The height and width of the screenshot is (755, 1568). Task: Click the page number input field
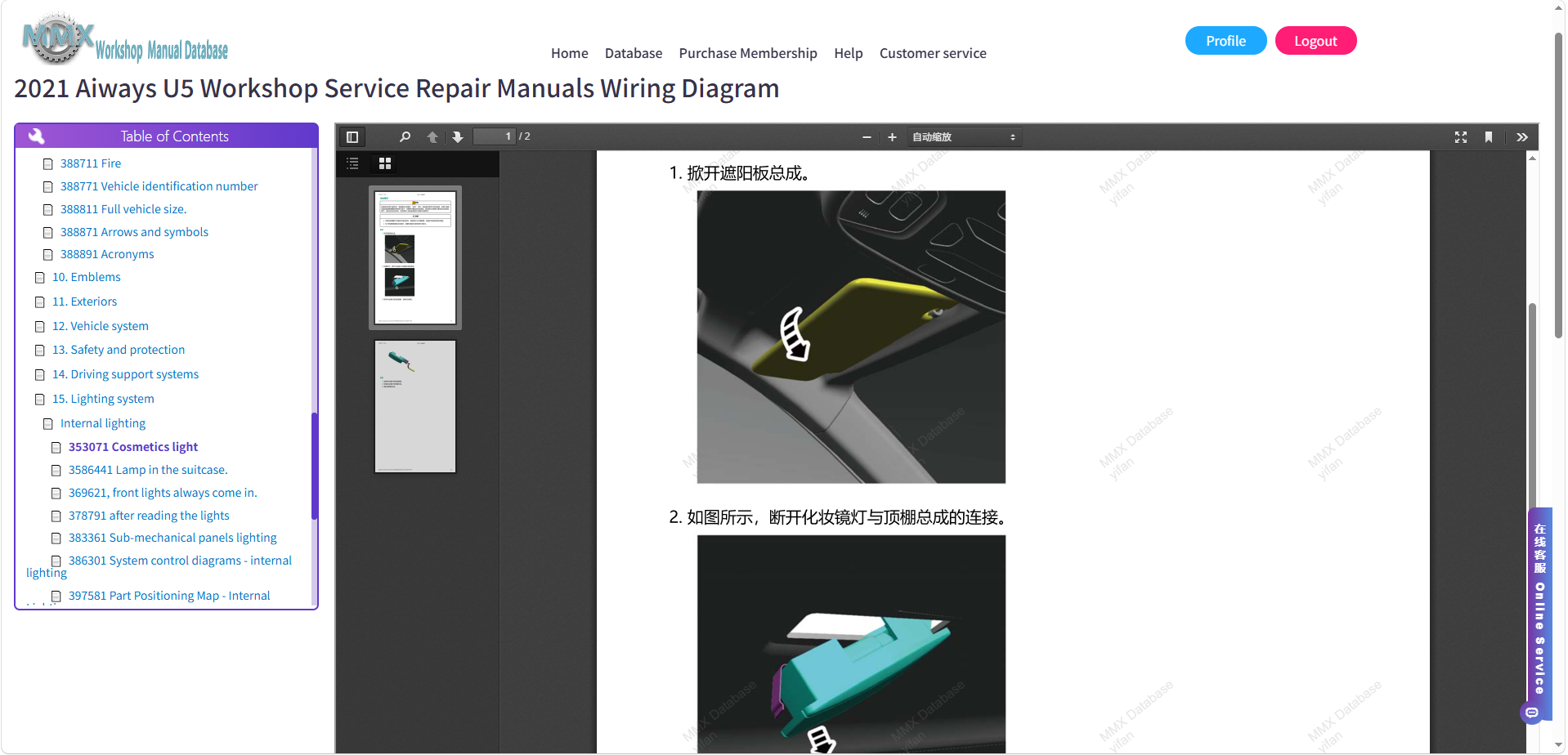[x=495, y=136]
